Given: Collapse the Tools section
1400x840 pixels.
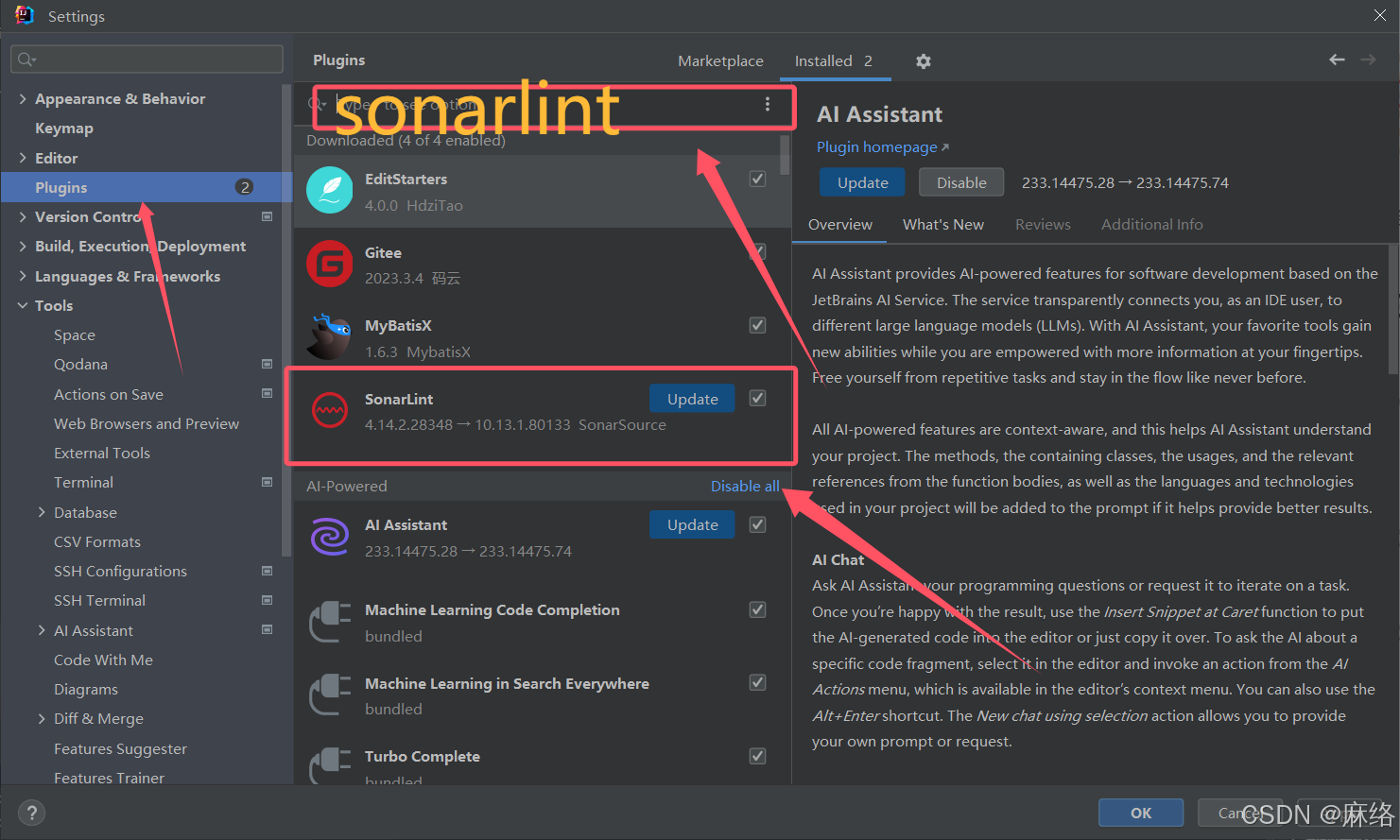Looking at the screenshot, I should [23, 305].
